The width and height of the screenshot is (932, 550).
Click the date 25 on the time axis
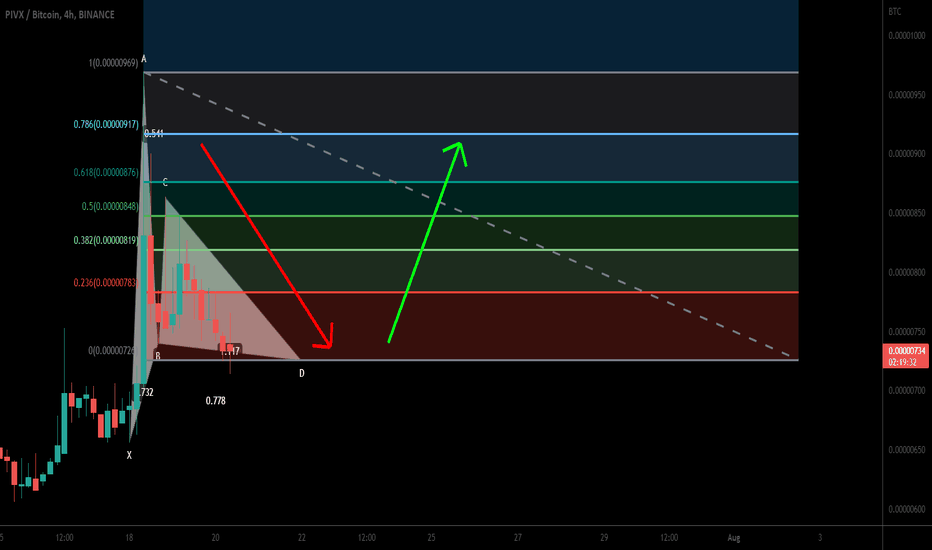click(431, 538)
